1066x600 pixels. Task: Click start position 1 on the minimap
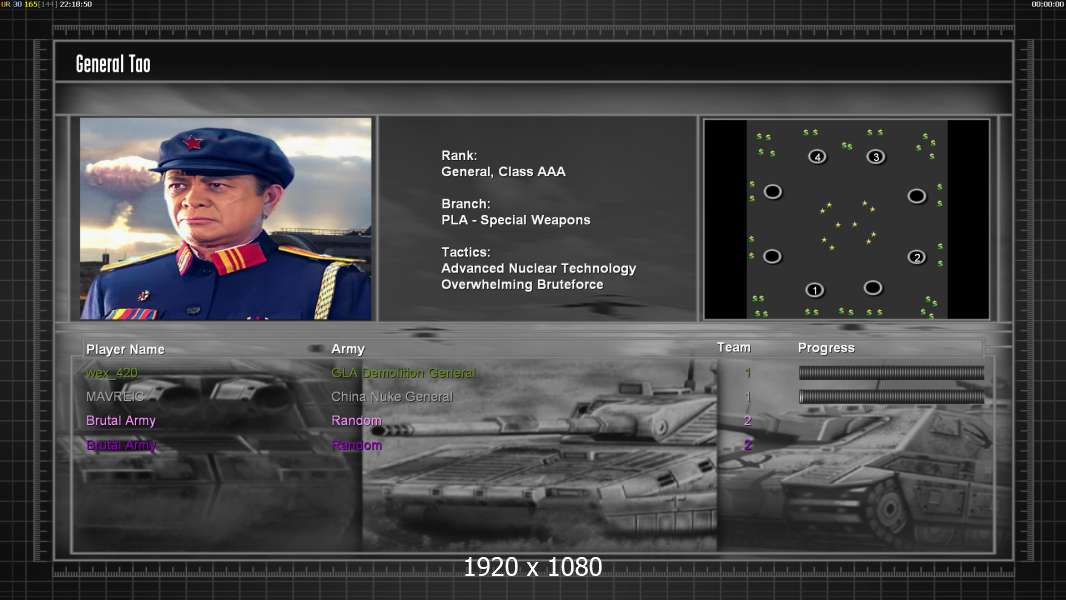point(814,290)
